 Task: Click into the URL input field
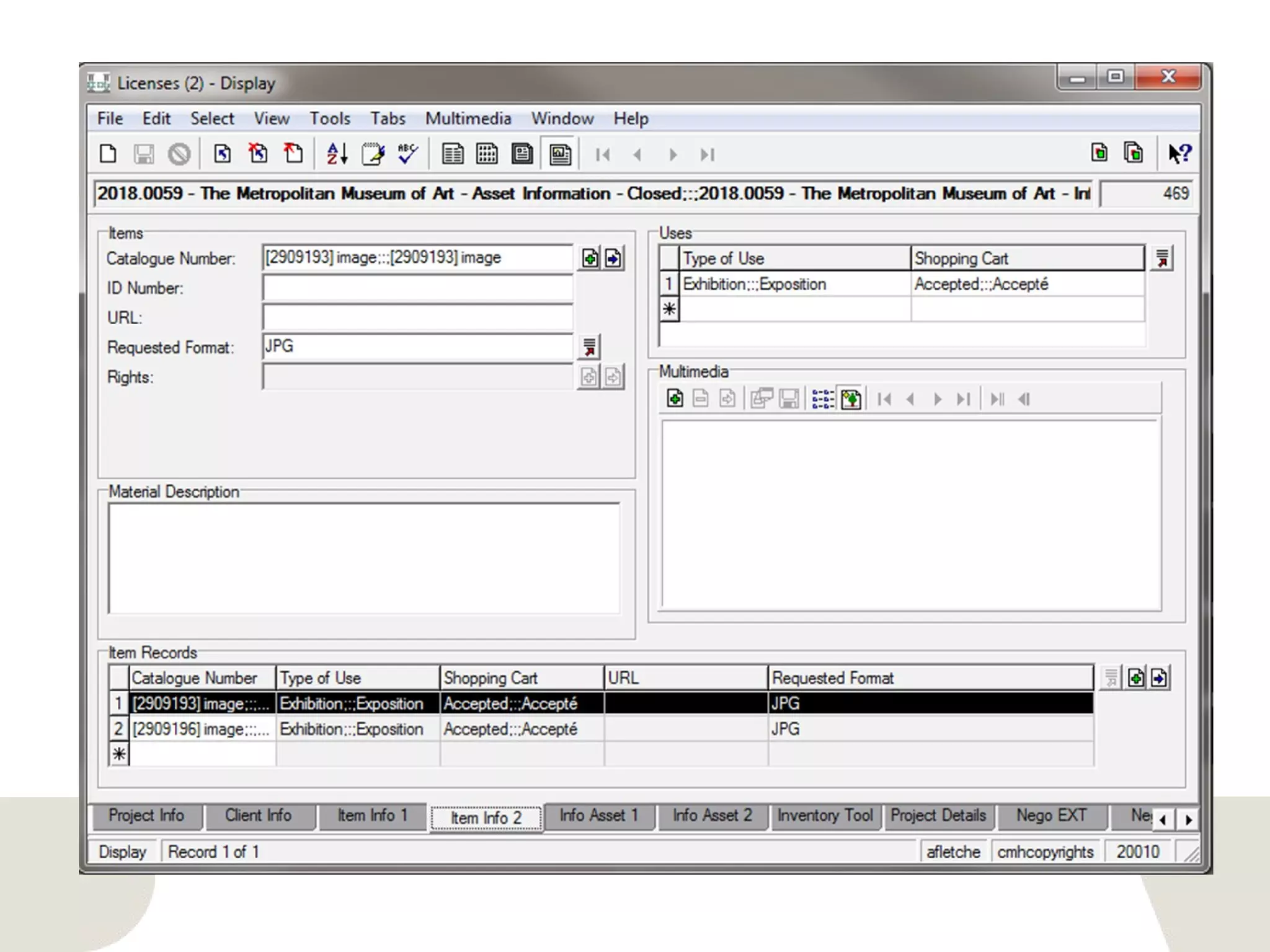pos(417,317)
